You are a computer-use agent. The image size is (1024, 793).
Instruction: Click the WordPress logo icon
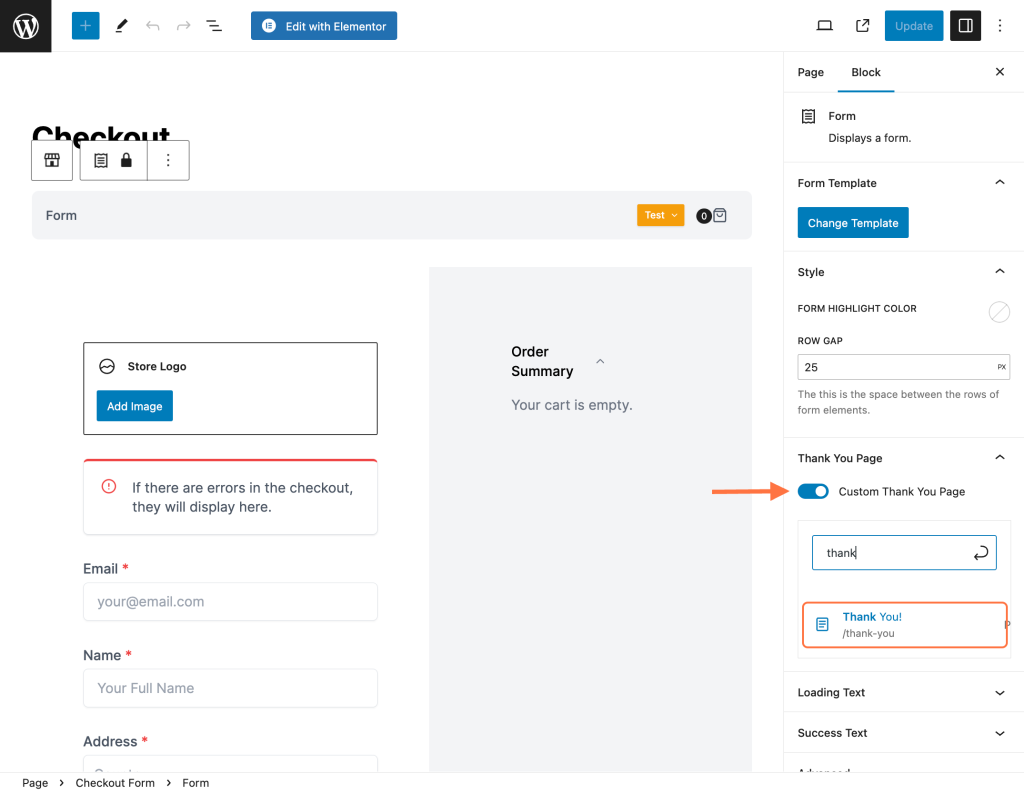coord(25,26)
